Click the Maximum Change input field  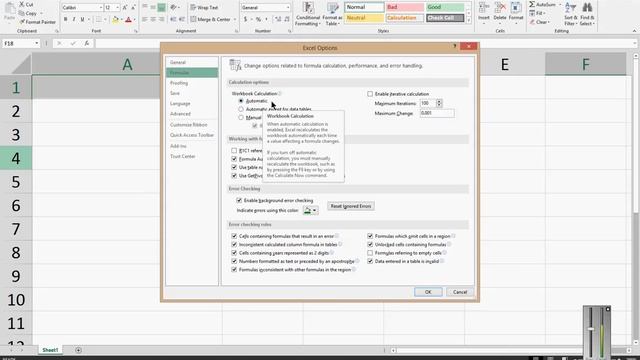[437, 113]
